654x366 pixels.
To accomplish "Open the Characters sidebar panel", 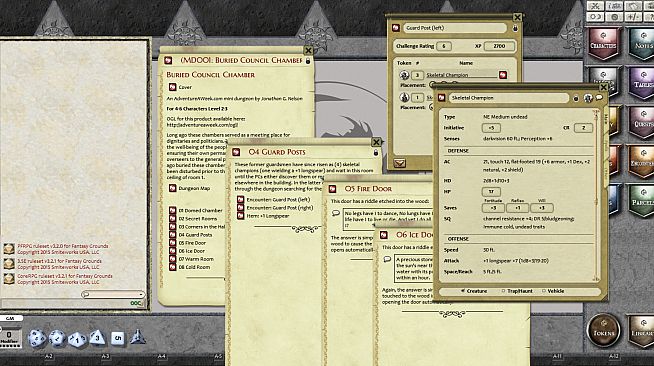I will tap(603, 44).
